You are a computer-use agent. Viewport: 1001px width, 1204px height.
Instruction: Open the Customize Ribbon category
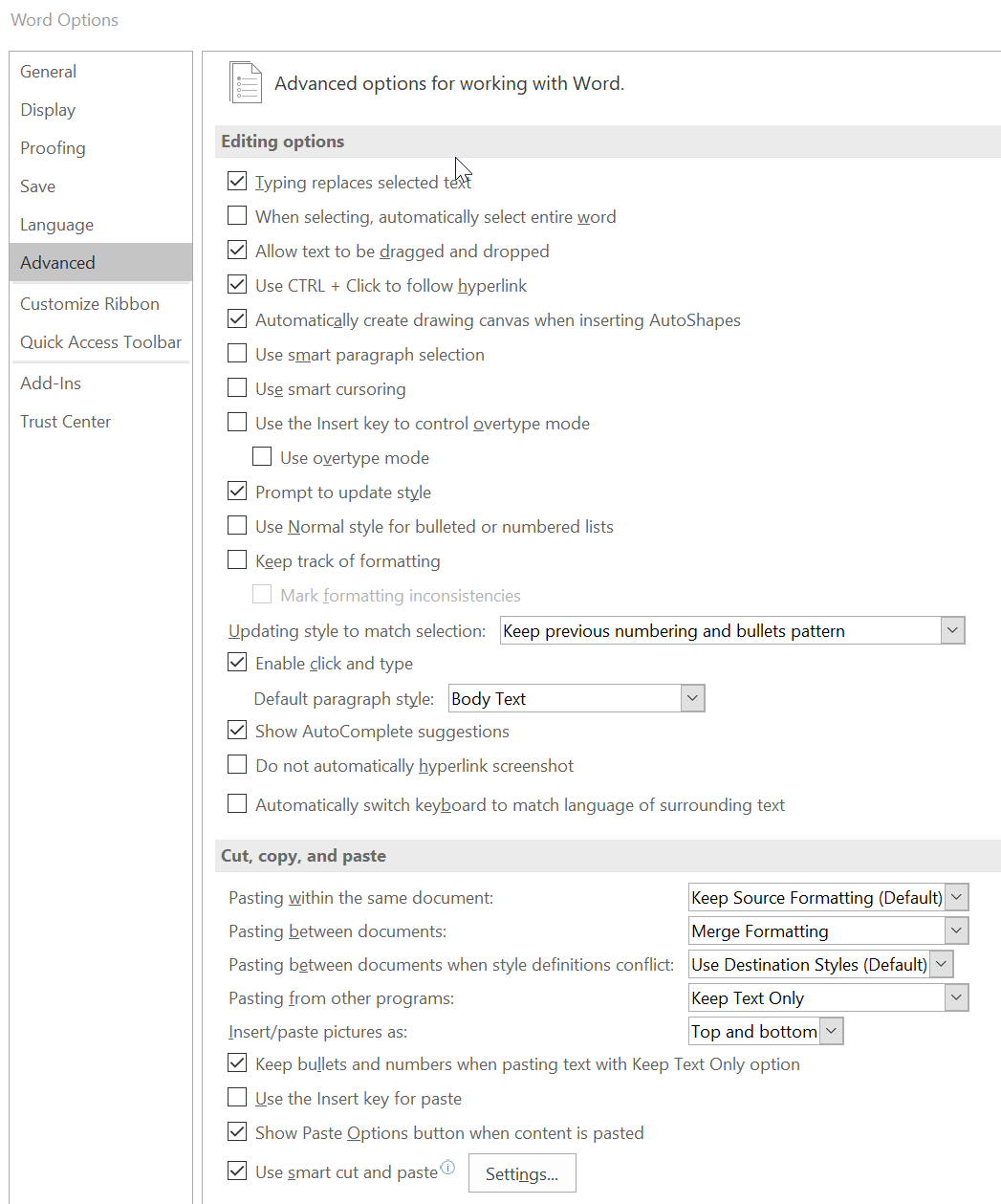click(x=90, y=304)
